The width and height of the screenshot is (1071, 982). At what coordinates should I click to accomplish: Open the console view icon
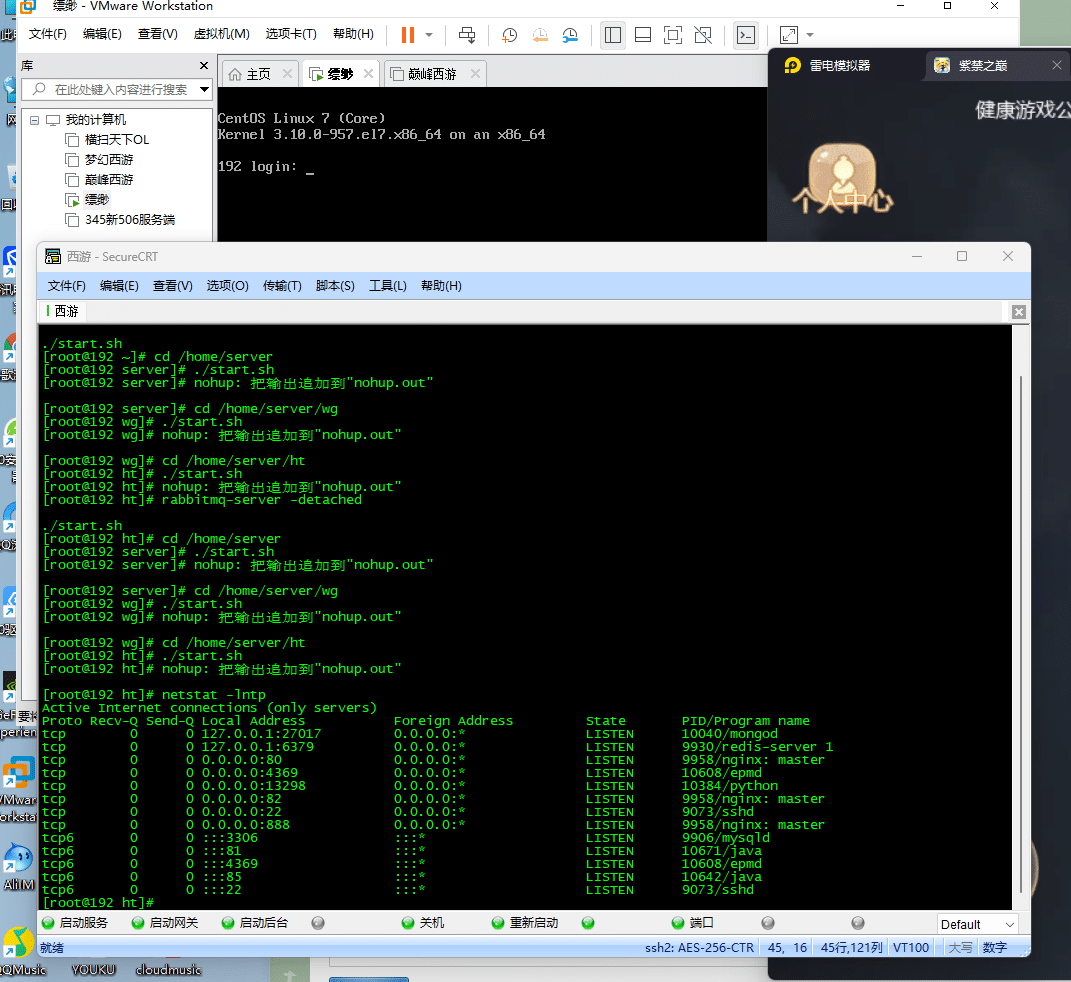[746, 35]
